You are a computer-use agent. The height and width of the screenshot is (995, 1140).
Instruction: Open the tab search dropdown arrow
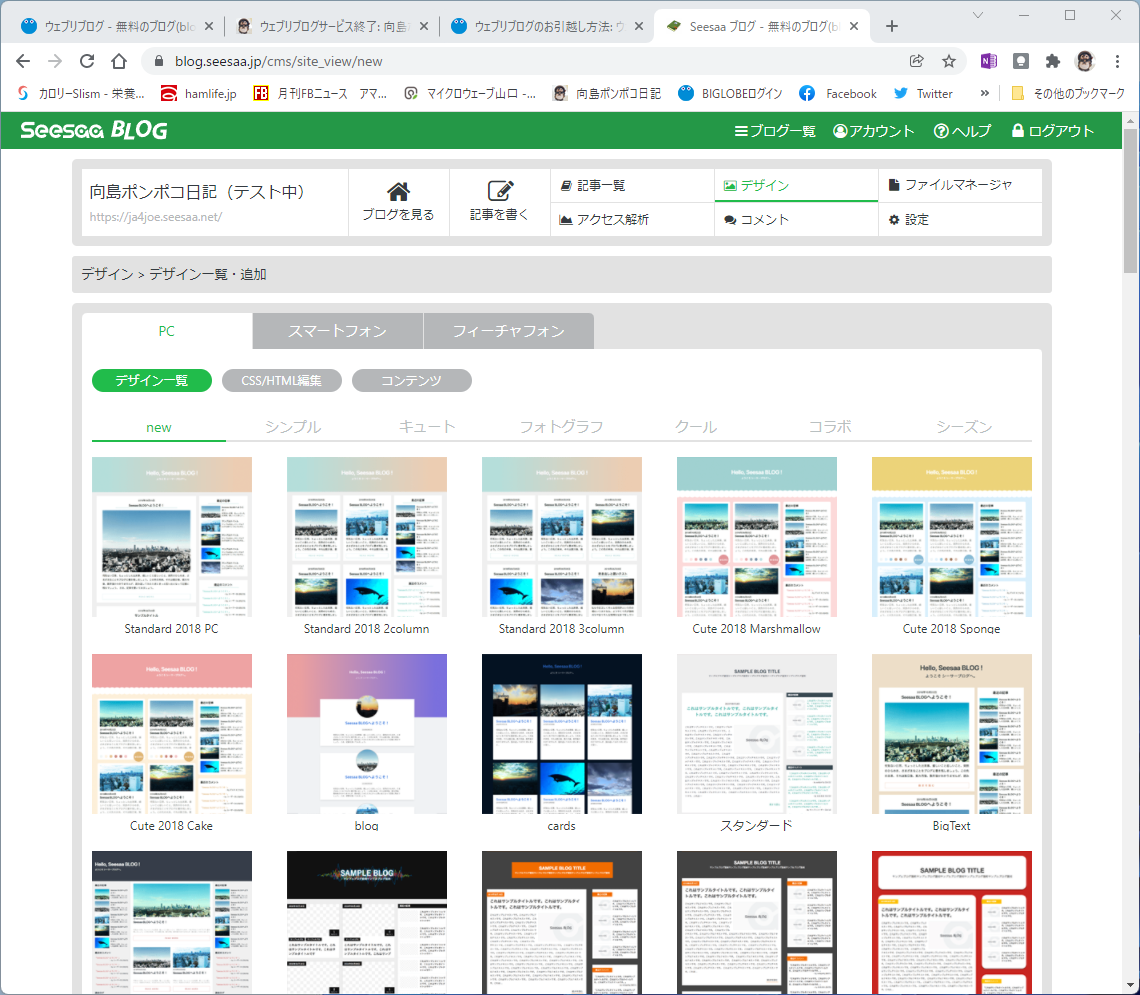pyautogui.click(x=978, y=15)
